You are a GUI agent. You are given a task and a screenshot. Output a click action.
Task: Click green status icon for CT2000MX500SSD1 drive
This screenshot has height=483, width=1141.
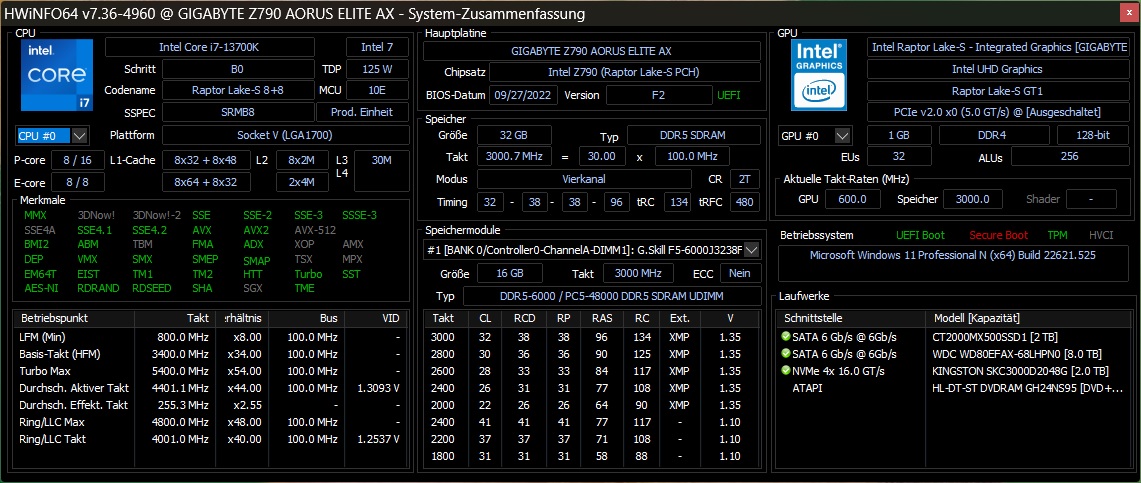pyautogui.click(x=785, y=337)
